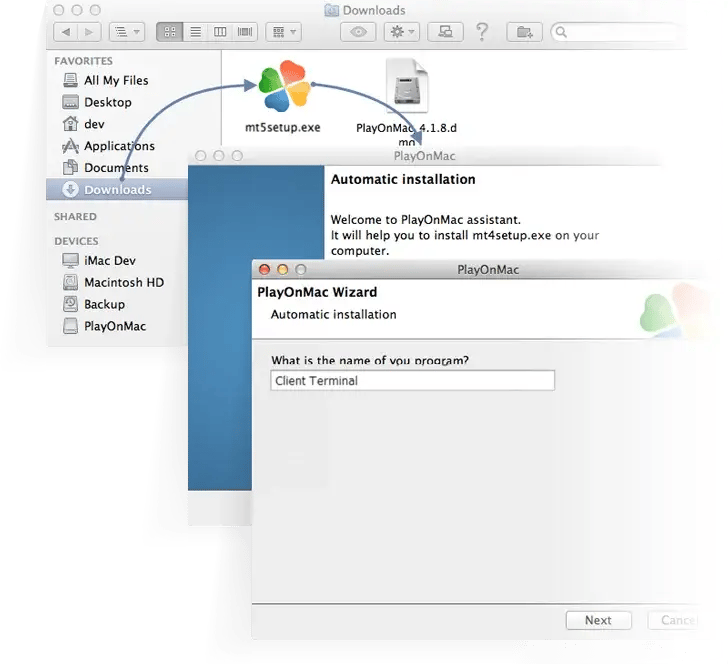Viewport: 728px width, 664px height.
Task: Click the FAVORITES sidebar section header
Action: [84, 61]
